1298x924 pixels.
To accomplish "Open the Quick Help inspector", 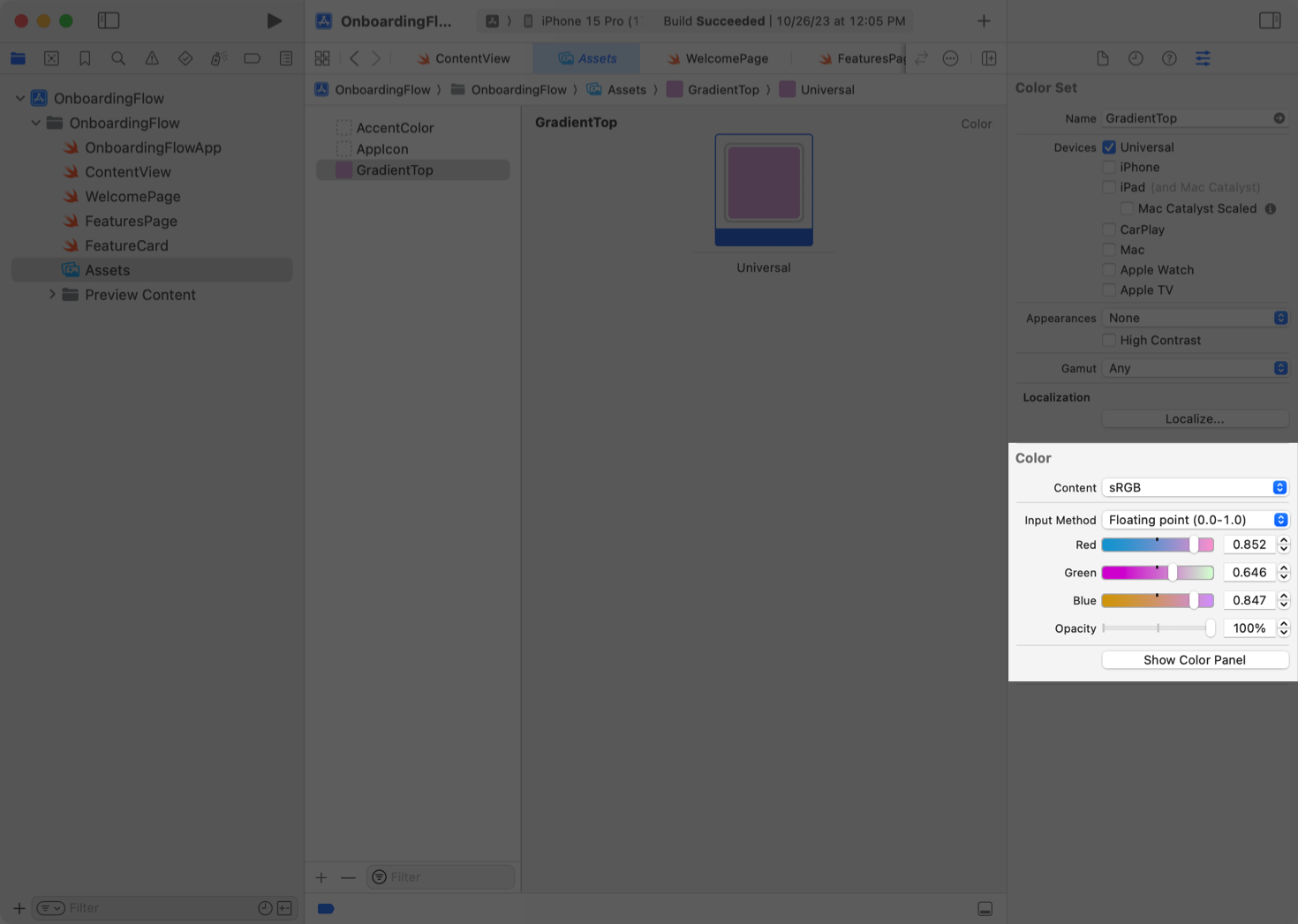I will click(1169, 58).
